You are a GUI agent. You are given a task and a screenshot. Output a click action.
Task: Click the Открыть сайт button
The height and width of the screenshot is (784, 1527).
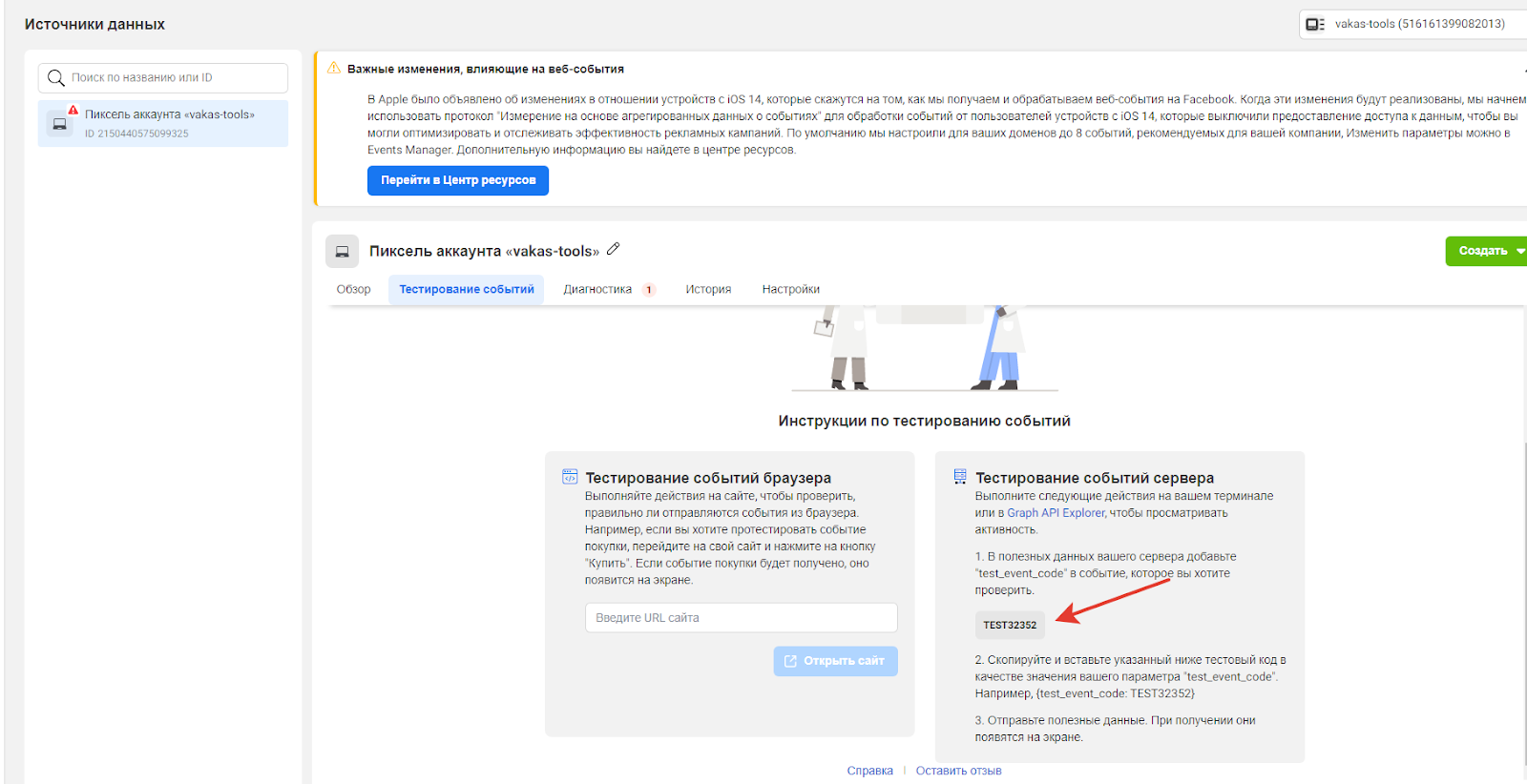835,661
